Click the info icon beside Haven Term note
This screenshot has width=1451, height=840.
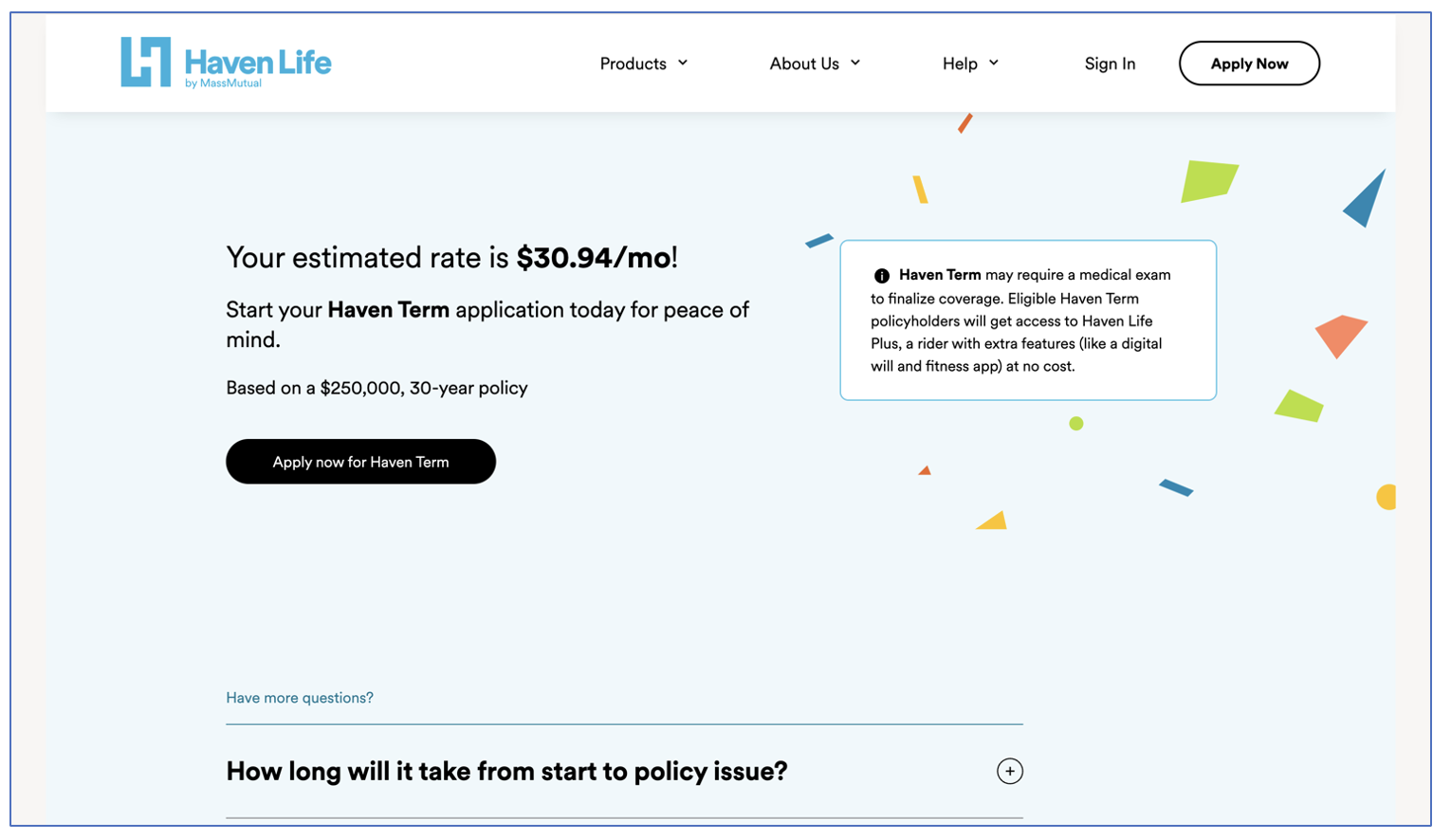(881, 276)
